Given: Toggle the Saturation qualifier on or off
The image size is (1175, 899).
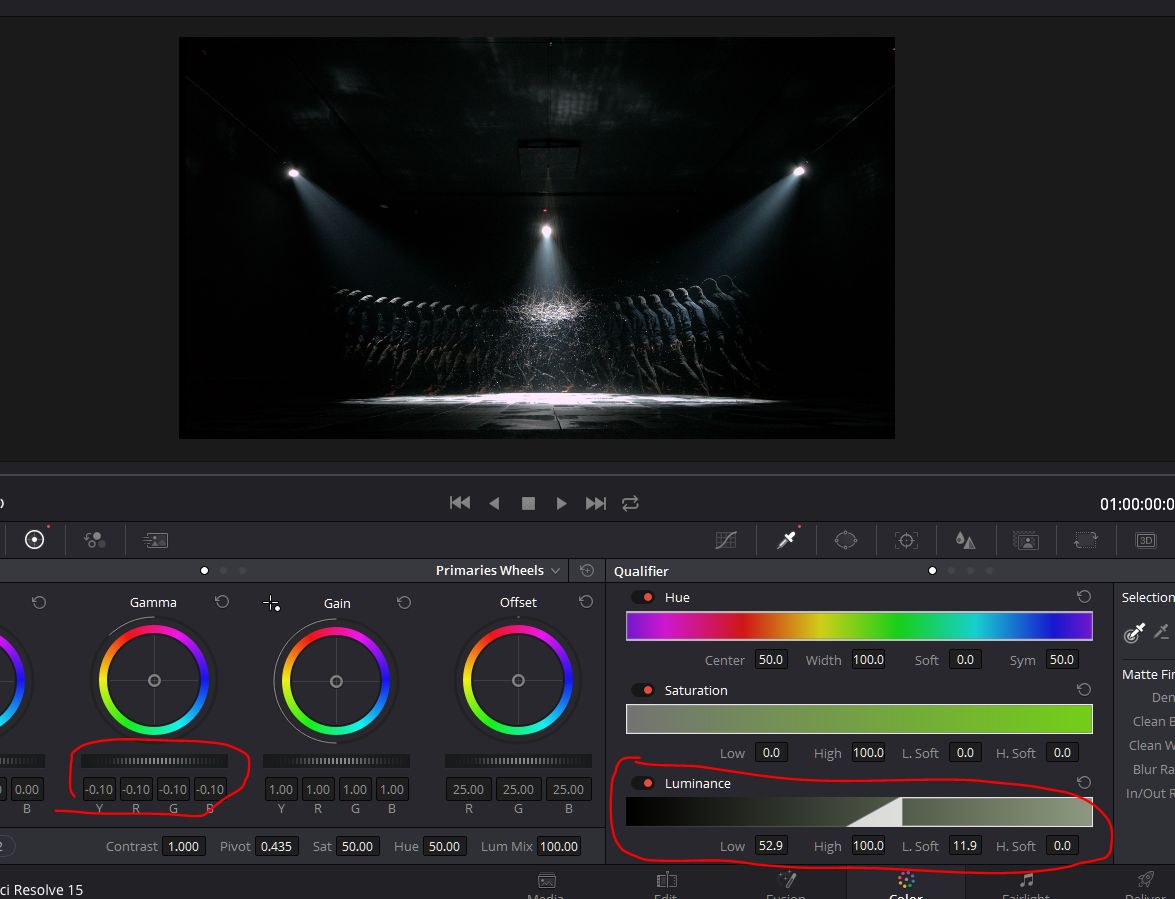Looking at the screenshot, I should [643, 690].
